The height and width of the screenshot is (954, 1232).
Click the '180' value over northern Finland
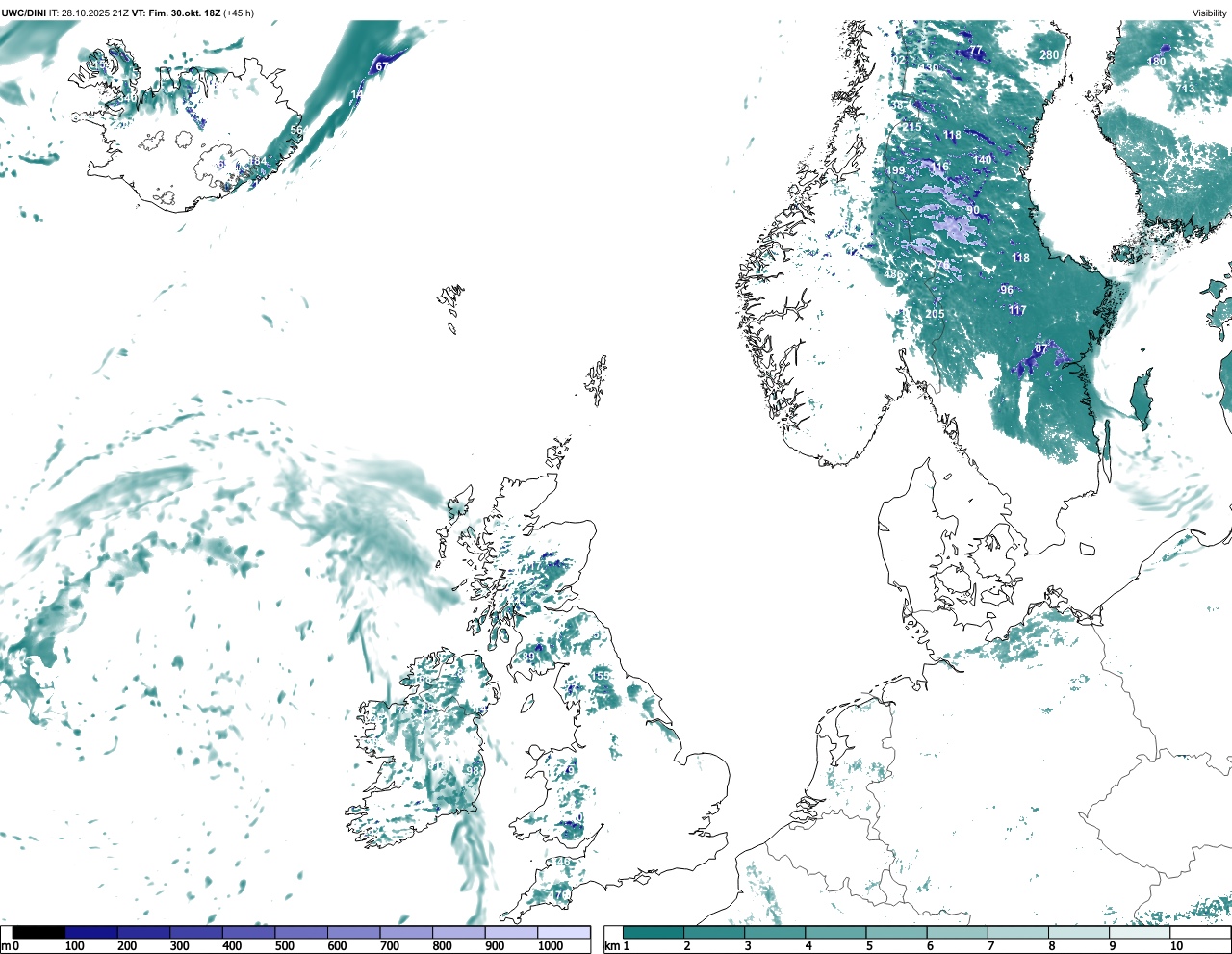pos(1156,62)
